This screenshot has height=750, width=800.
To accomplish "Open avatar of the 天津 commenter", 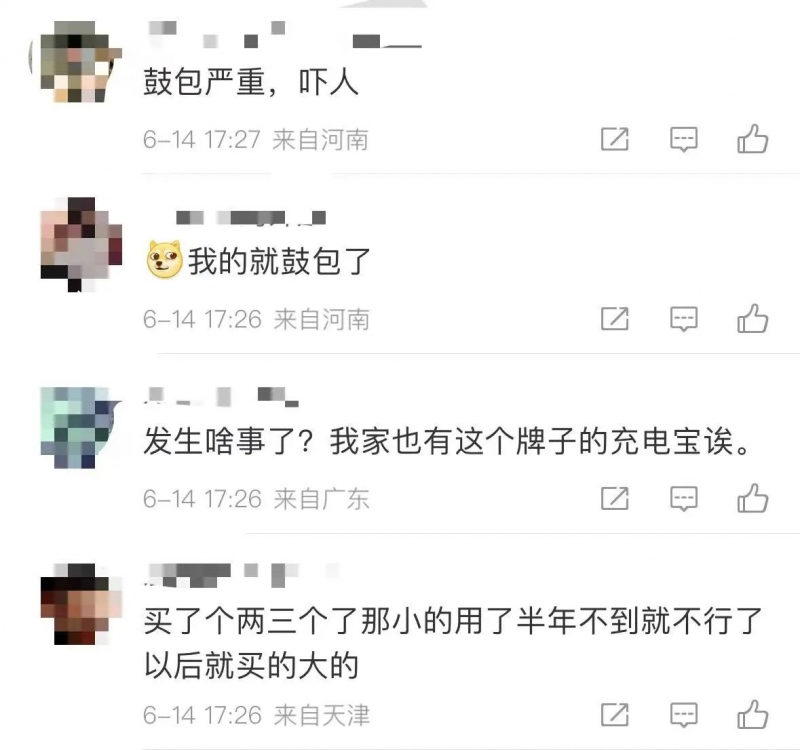I will (81, 604).
